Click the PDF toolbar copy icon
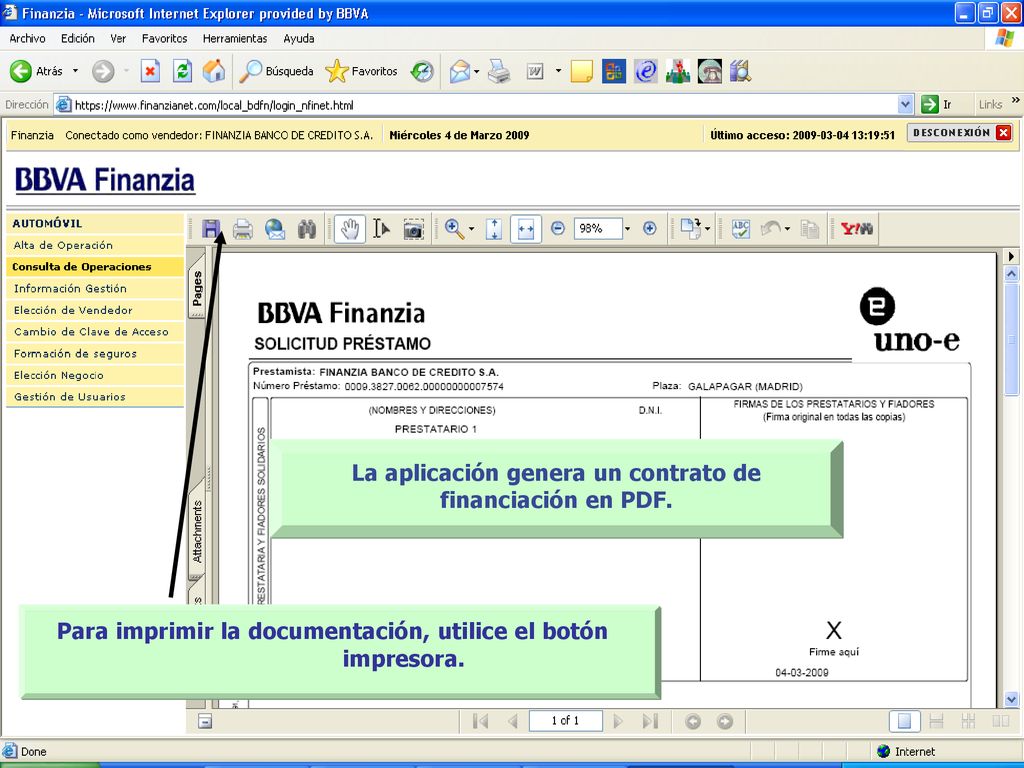Screen dimensions: 1024x768 coord(810,229)
